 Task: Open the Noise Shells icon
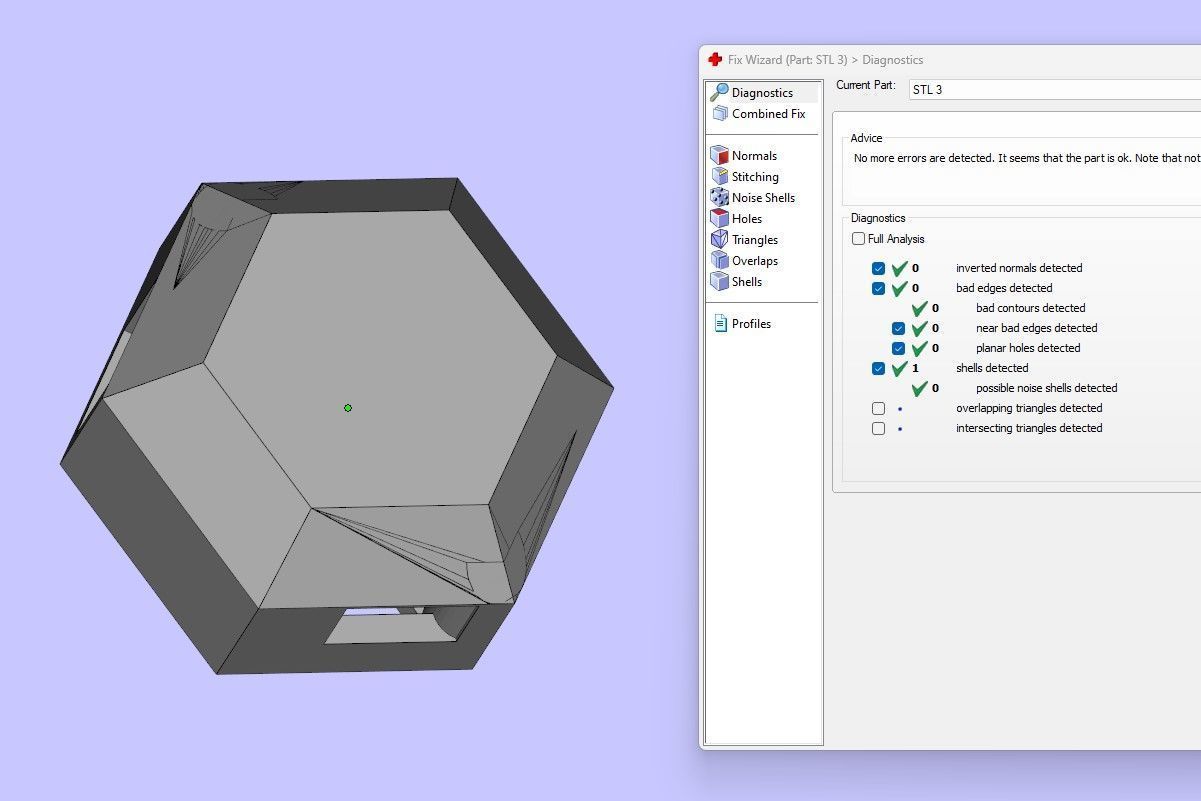tap(719, 197)
